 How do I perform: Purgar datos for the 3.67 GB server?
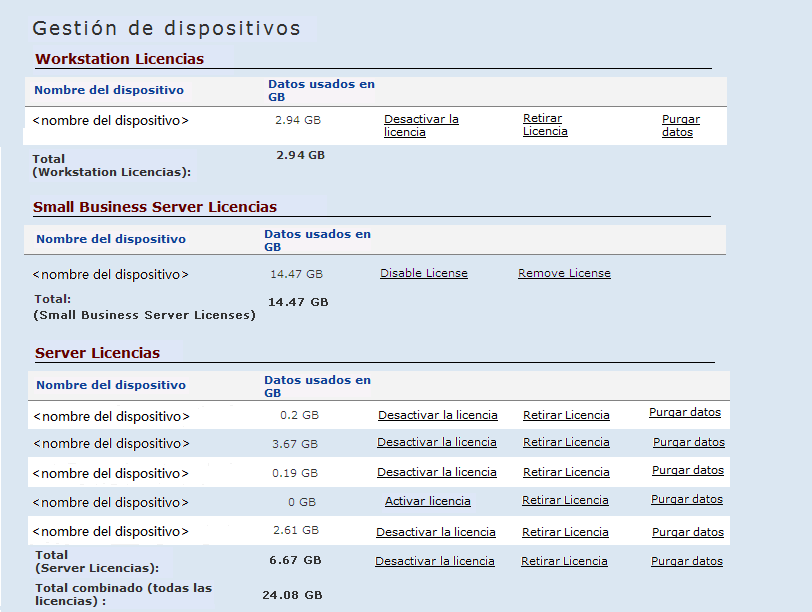pos(689,442)
